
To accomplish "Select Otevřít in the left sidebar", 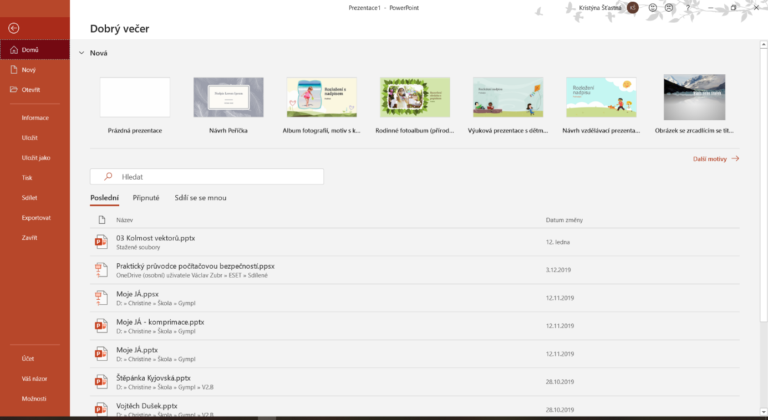I will [31, 90].
